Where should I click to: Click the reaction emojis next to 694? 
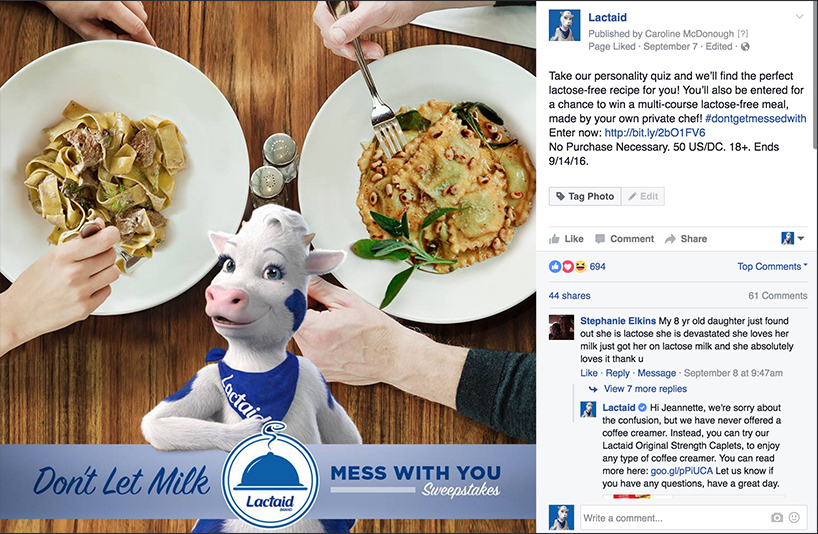coord(568,266)
